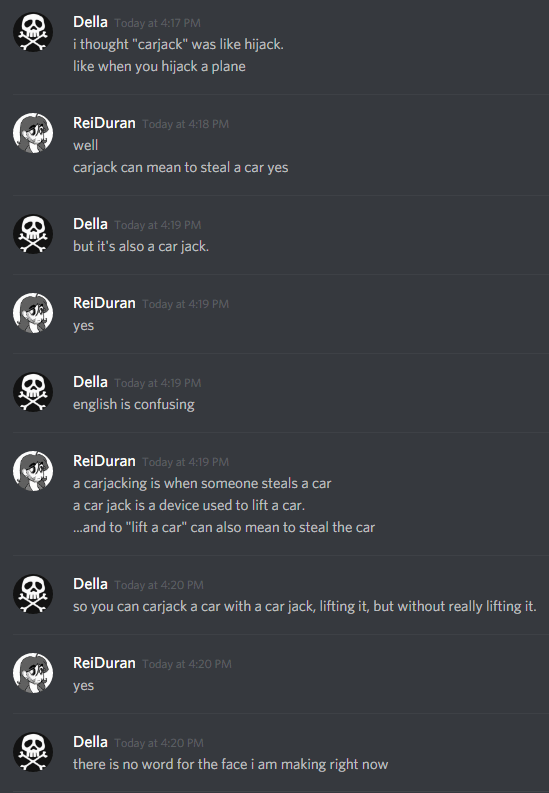The image size is (549, 793).
Task: Click 'carjack can mean to steal a car yes'
Action: click(x=180, y=168)
